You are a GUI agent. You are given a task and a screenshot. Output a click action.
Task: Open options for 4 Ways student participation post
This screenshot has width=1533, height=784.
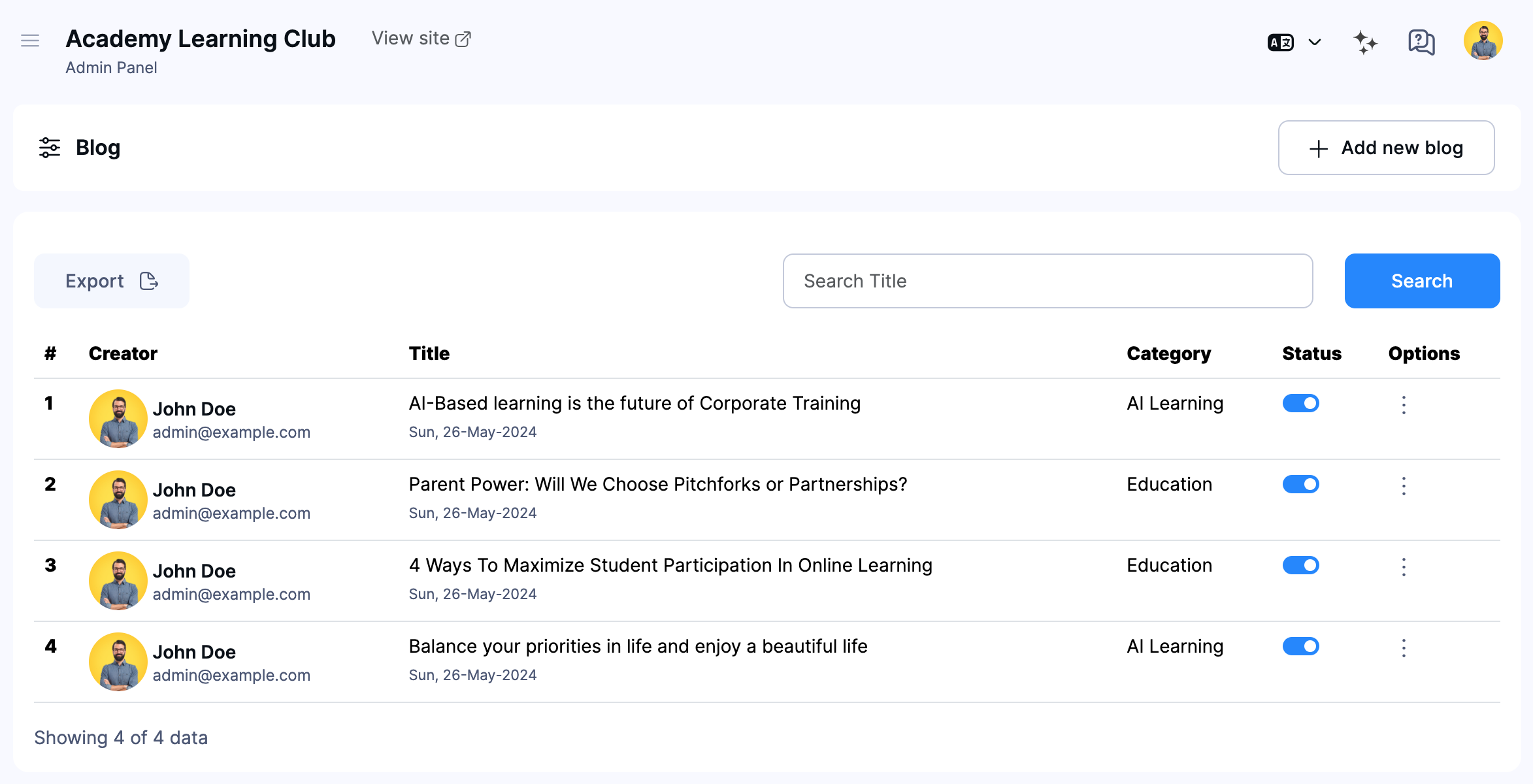[1404, 567]
